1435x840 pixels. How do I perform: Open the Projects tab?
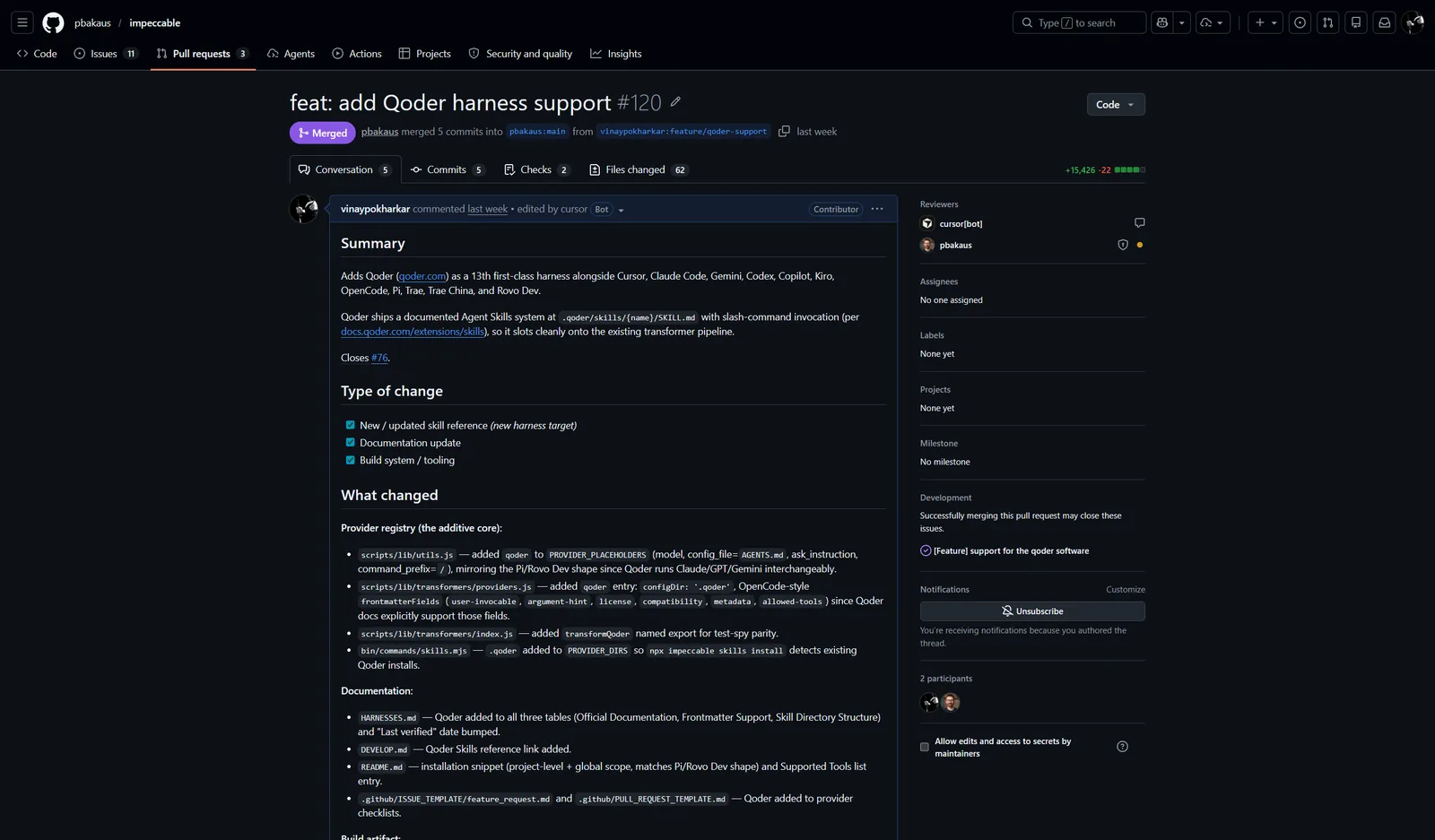(425, 54)
